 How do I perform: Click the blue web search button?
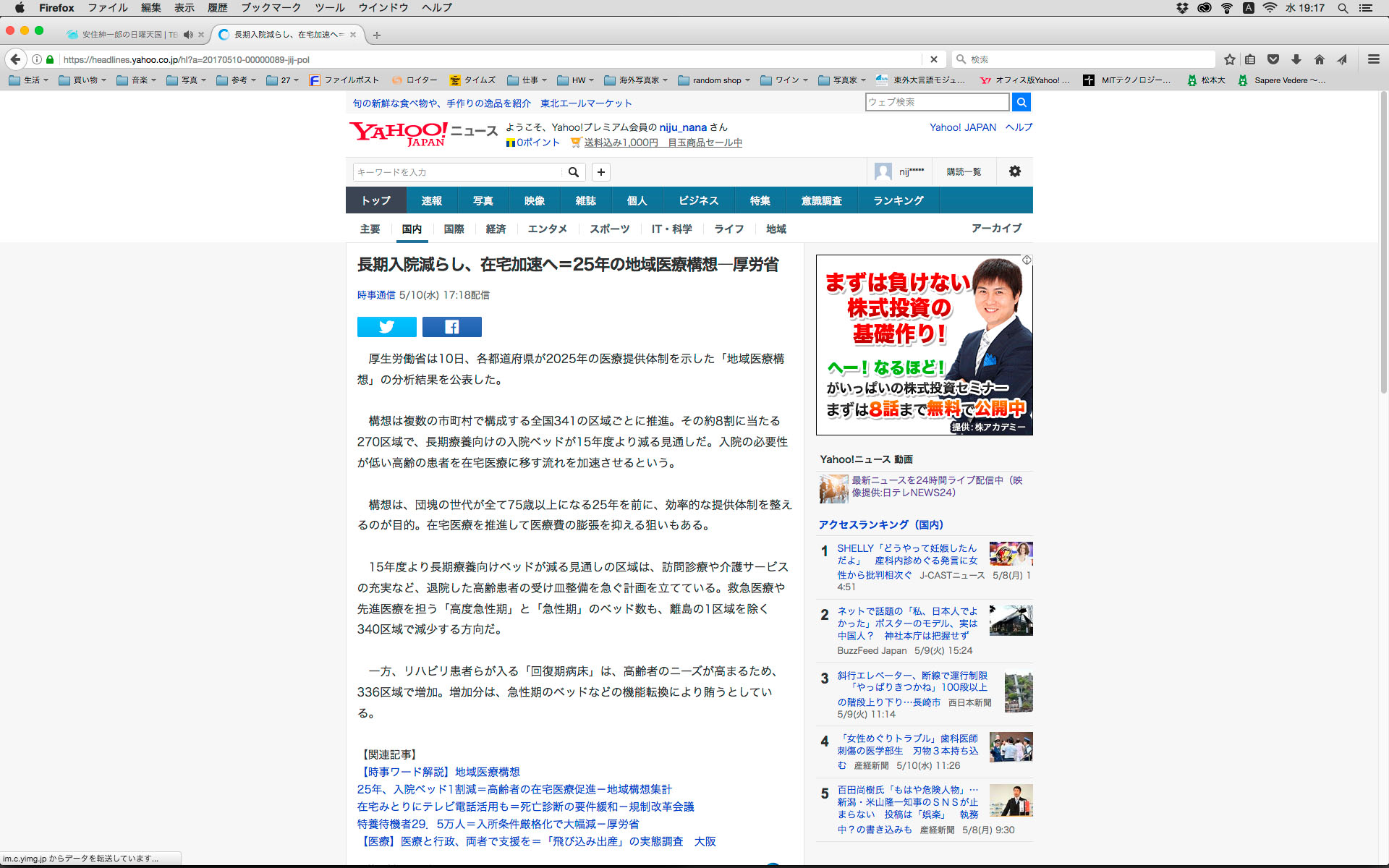[1021, 102]
